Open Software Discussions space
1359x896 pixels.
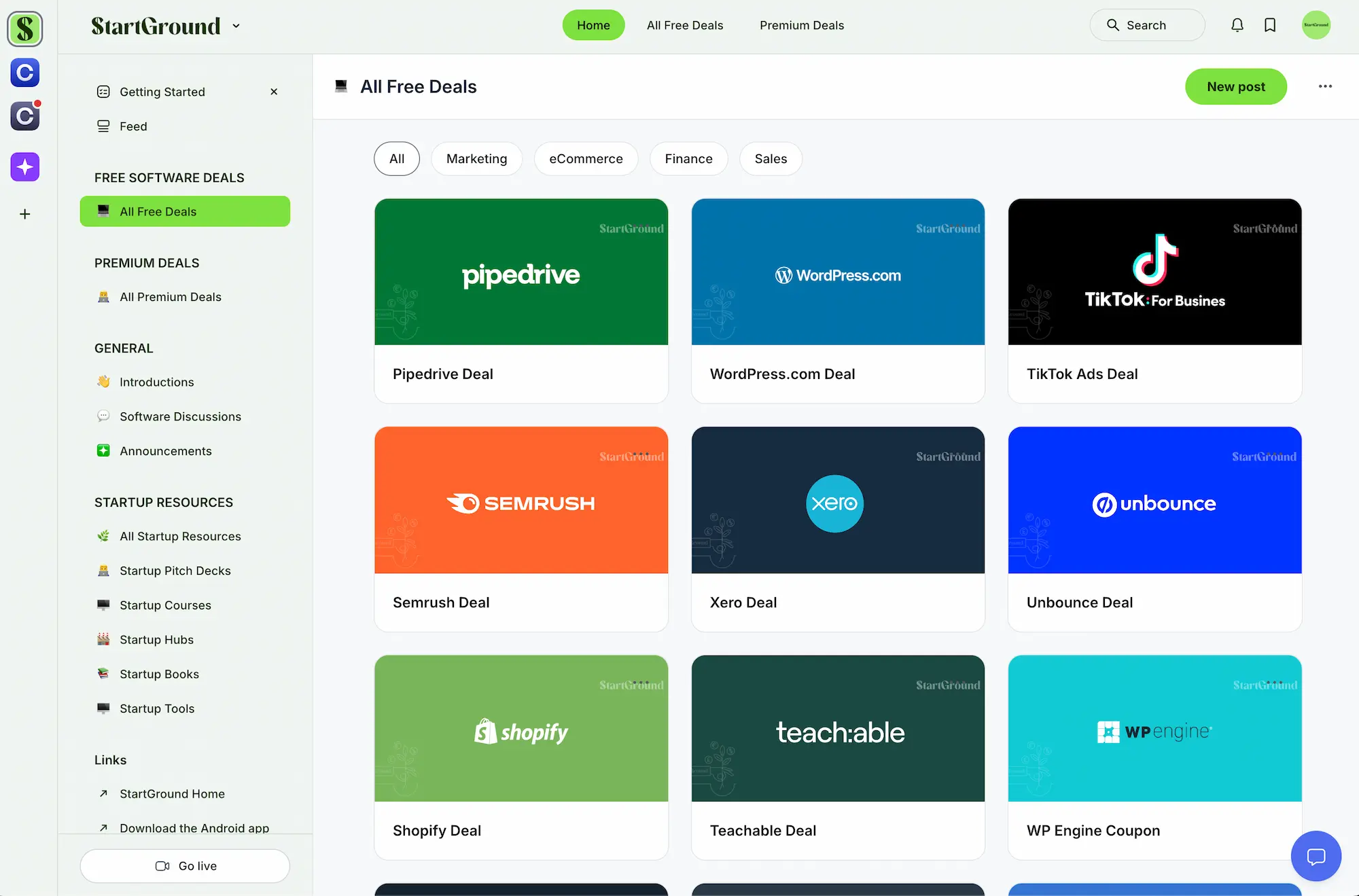185,416
